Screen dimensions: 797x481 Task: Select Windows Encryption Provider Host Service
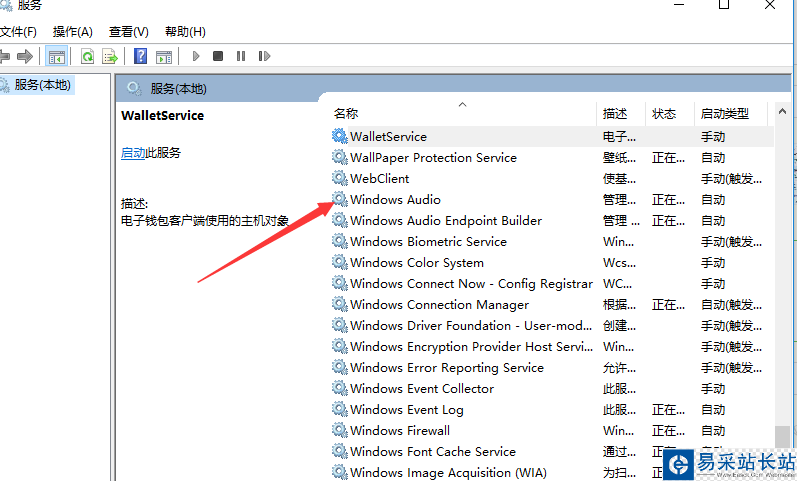tap(552, 347)
